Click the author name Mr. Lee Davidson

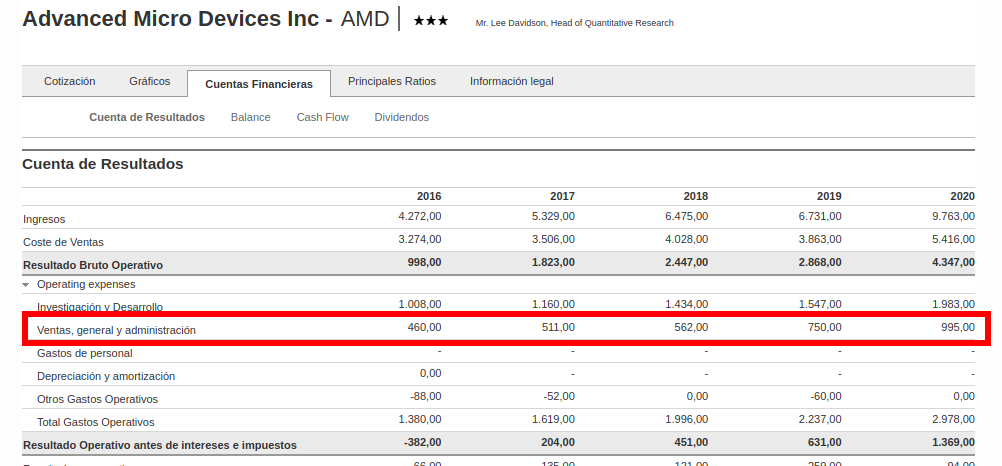tap(574, 23)
